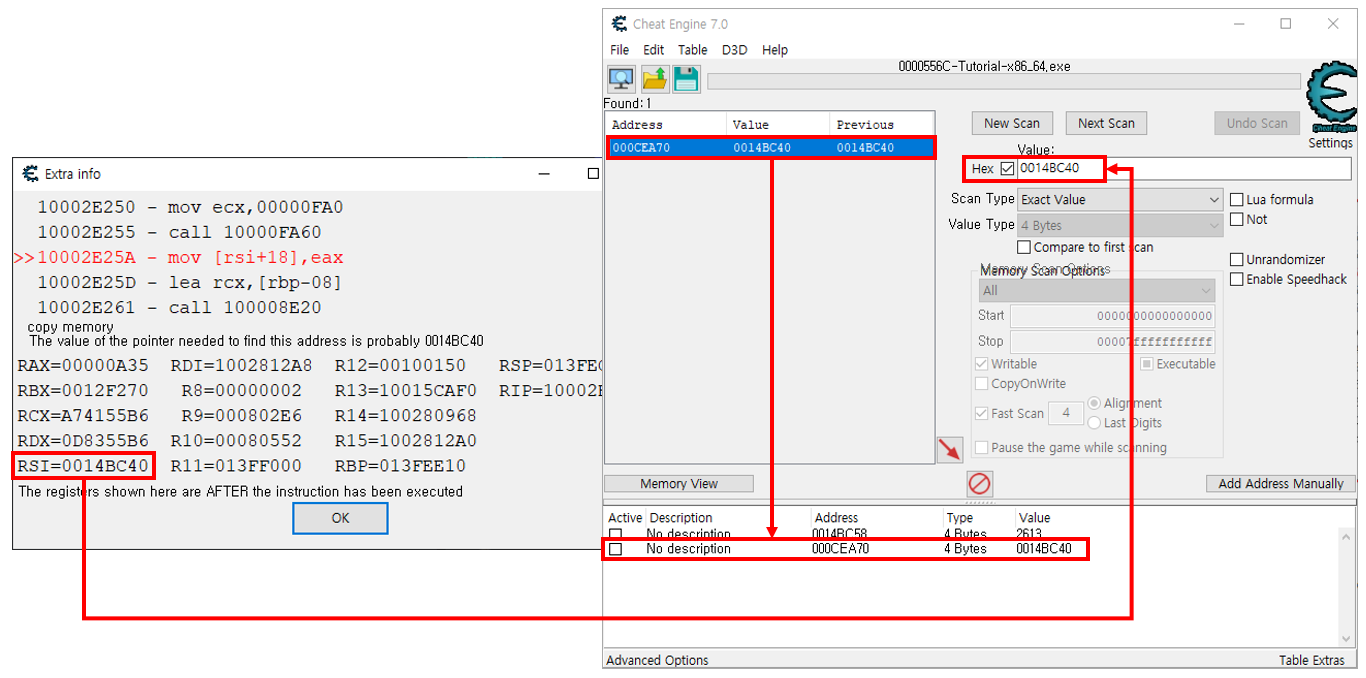Viewport: 1366px width, 678px height.
Task: Click the scan progress bar
Action: coord(1004,81)
